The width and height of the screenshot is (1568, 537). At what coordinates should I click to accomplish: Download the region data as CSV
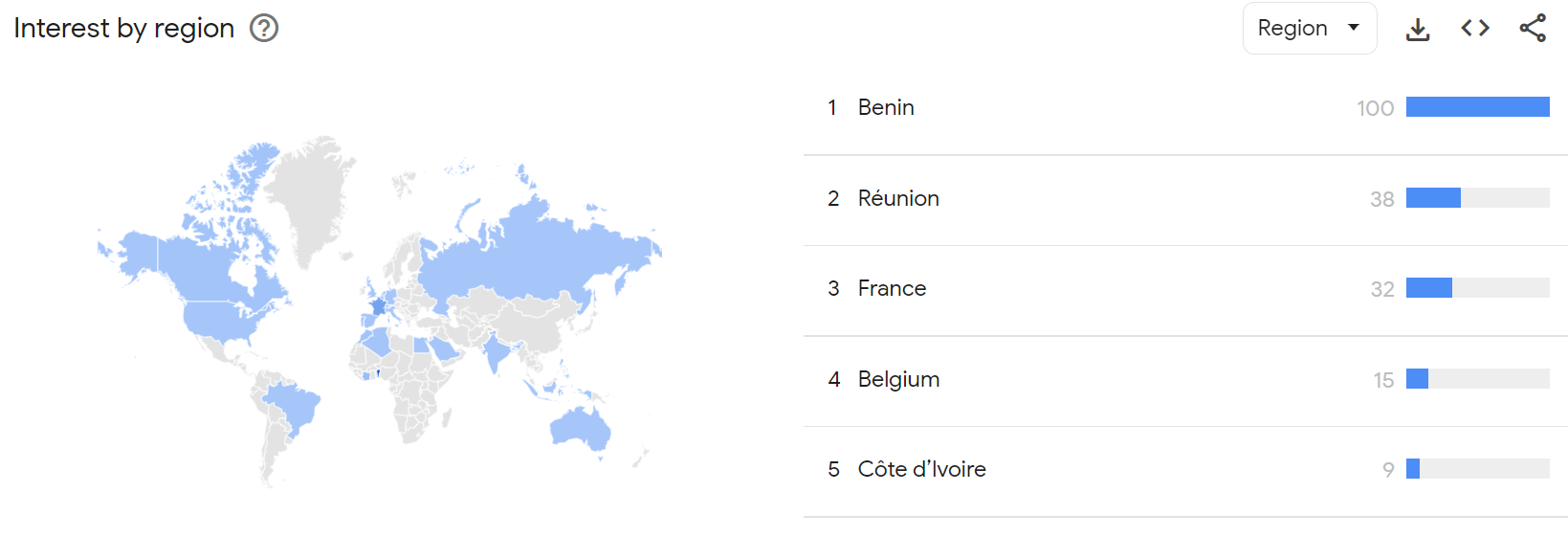coord(1418,29)
